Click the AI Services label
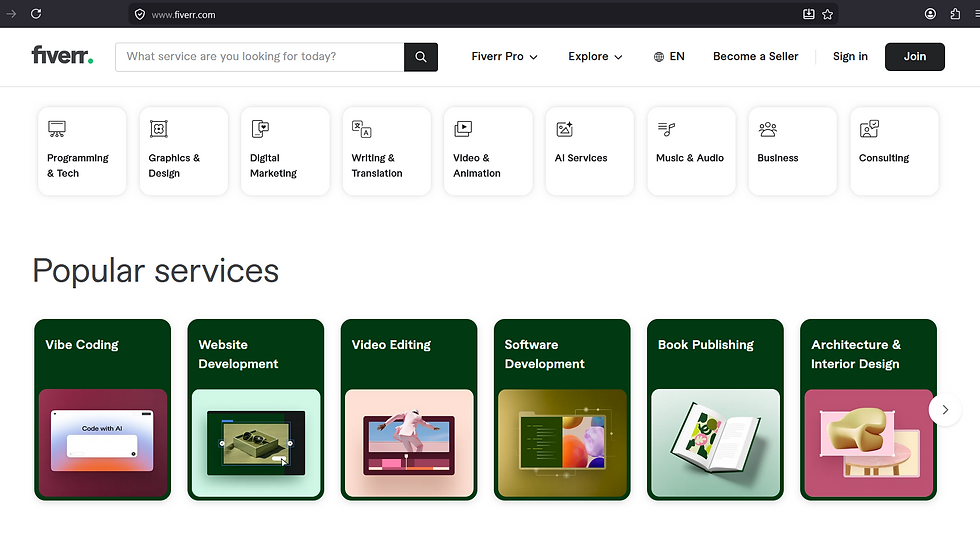This screenshot has width=980, height=558. [581, 158]
